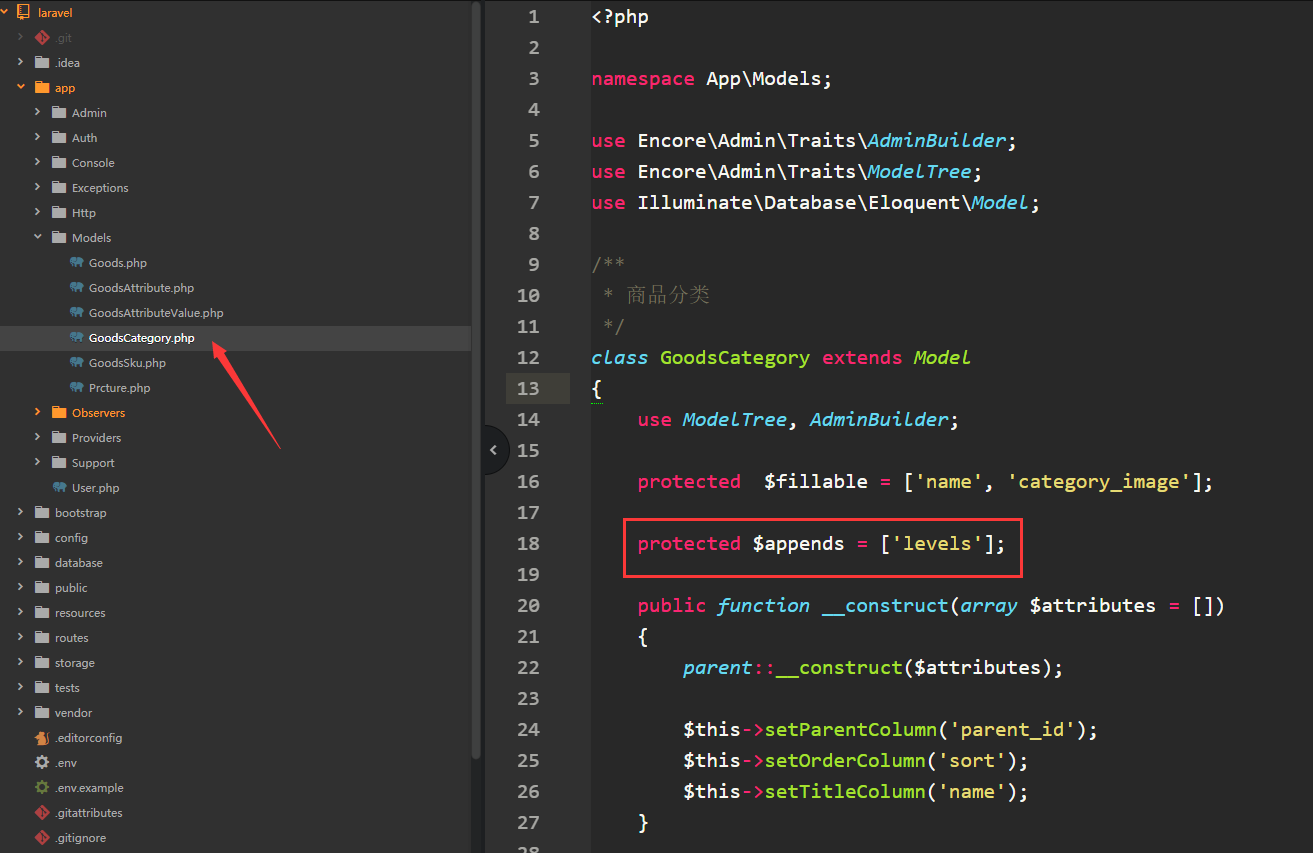Open GoodsAttributeValue.php file
Viewport: 1313px width, 853px height.
tap(156, 313)
